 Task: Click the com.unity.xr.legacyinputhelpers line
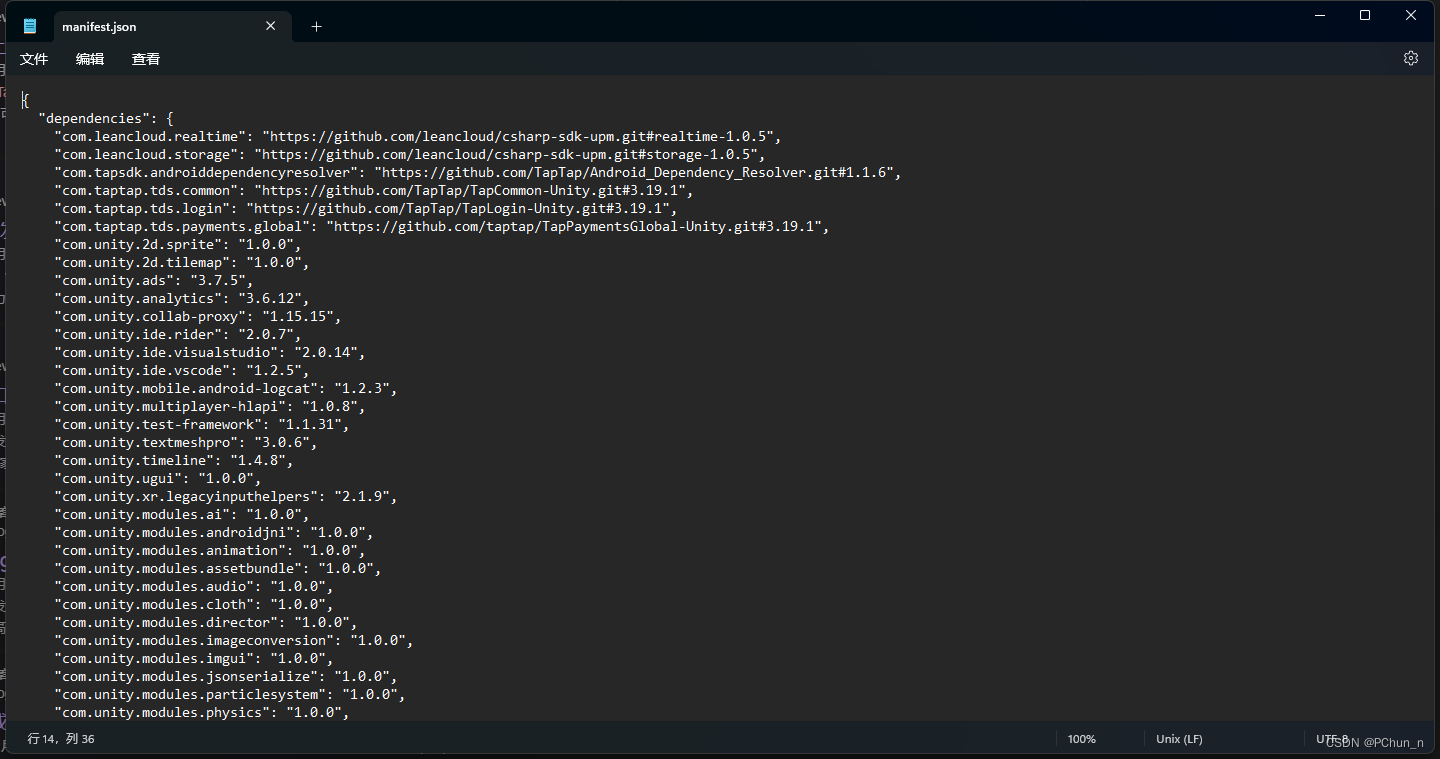click(226, 496)
